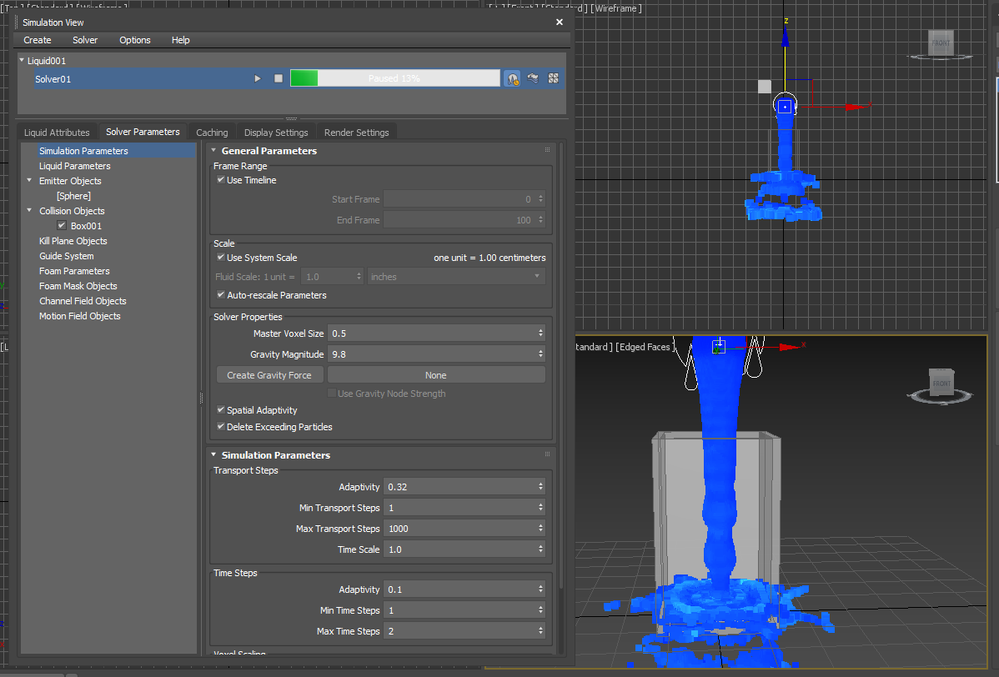This screenshot has width=999, height=677.
Task: Click the Use Gravity Node Strength checkbox
Action: (332, 393)
